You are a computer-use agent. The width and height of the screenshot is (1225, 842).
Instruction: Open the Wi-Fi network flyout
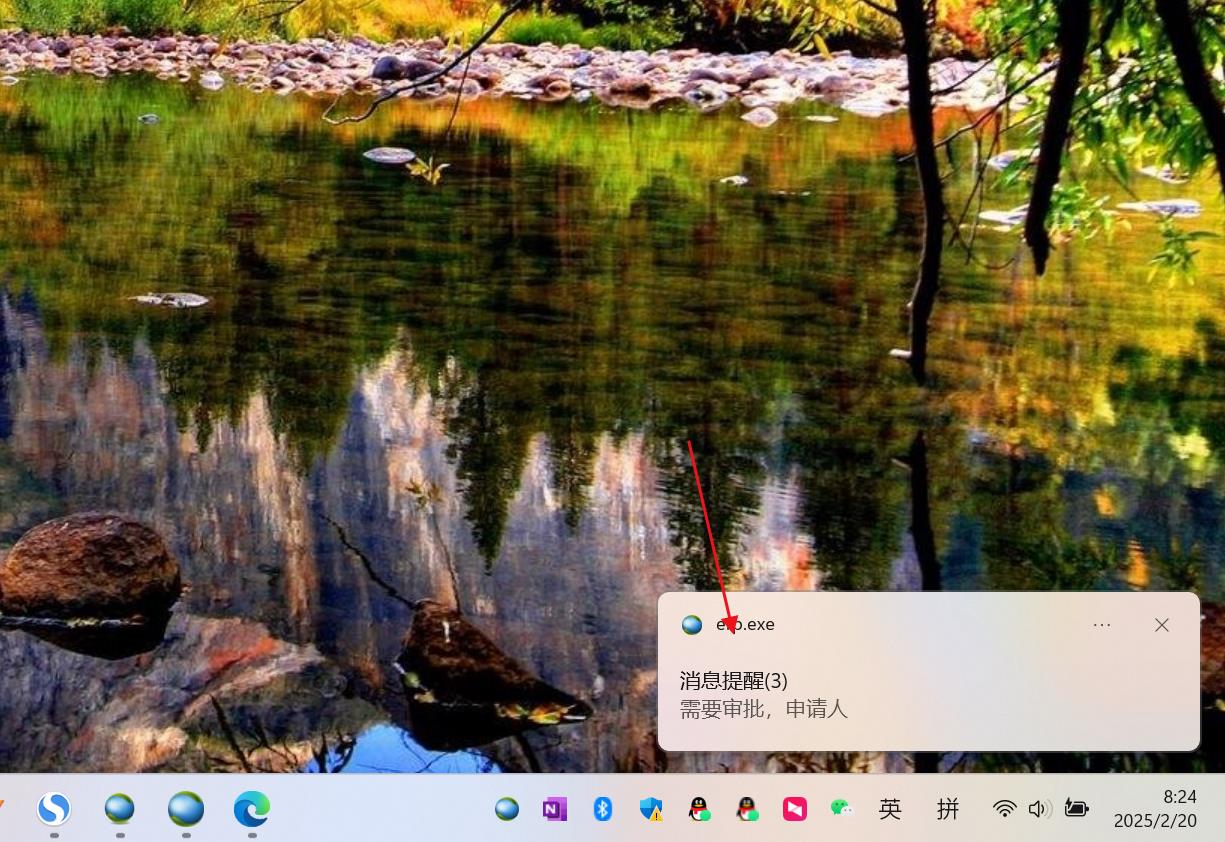coord(1005,809)
